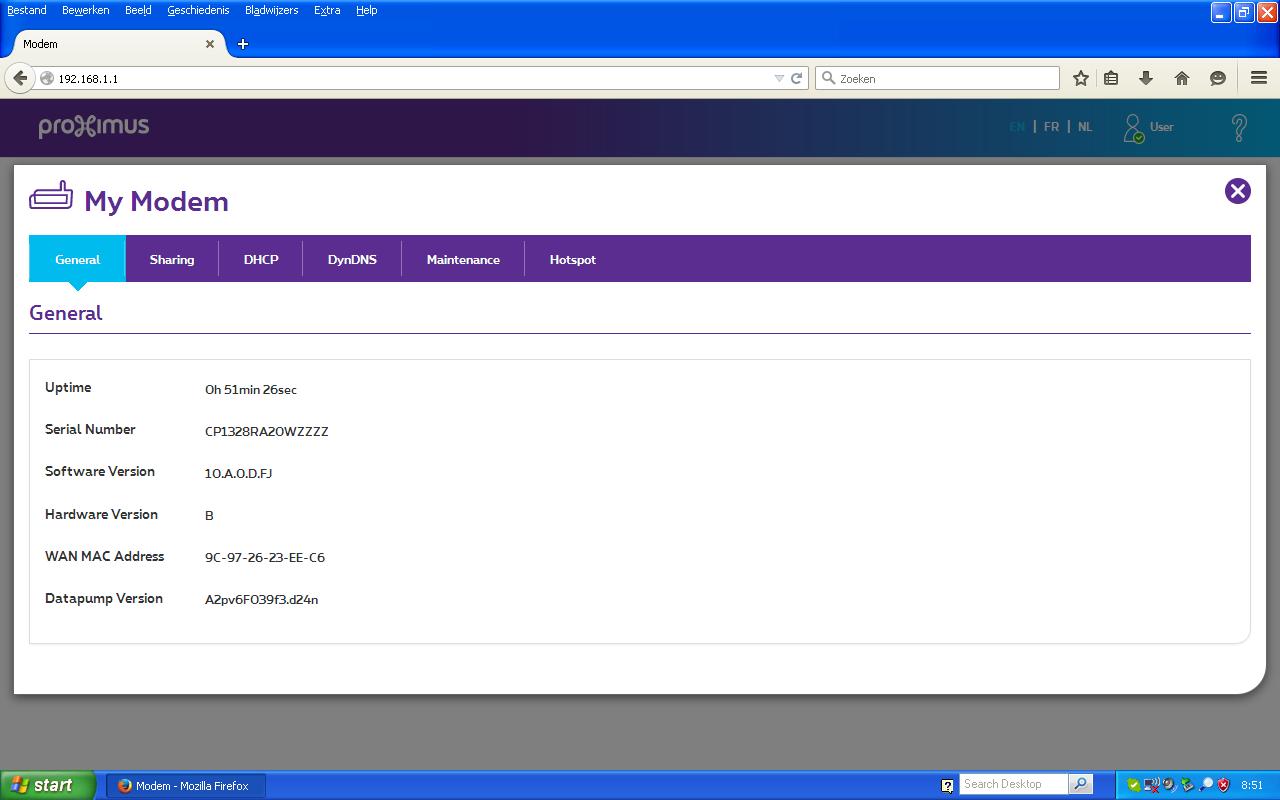Reload the current page
Image resolution: width=1280 pixels, height=800 pixels.
(x=797, y=78)
